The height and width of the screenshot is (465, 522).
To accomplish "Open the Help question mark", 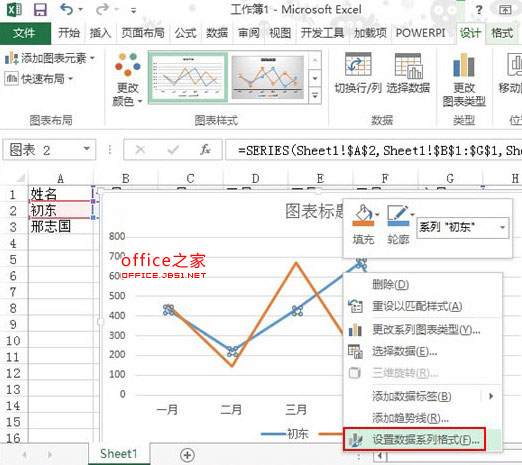I will coord(479,10).
